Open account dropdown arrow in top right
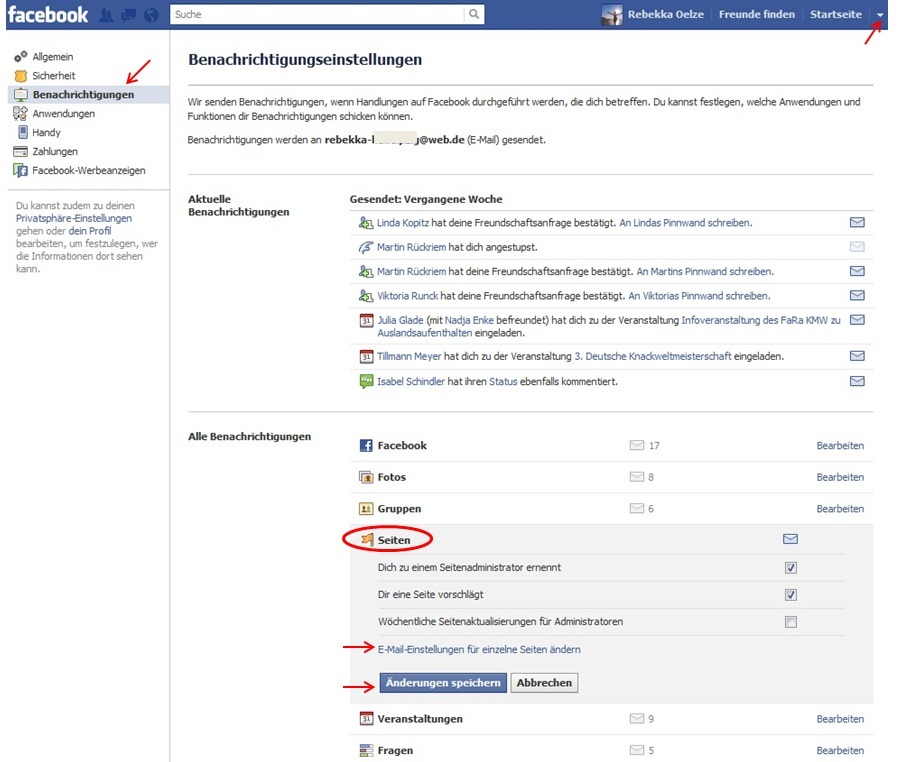 tap(880, 16)
